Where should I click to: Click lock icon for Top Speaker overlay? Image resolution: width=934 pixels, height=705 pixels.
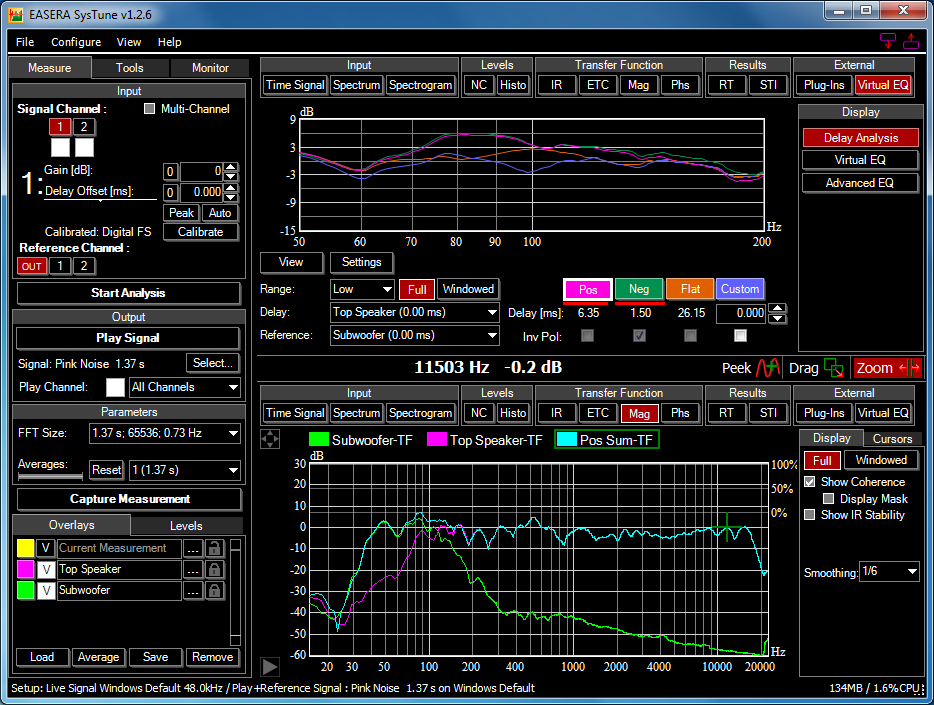pos(215,569)
